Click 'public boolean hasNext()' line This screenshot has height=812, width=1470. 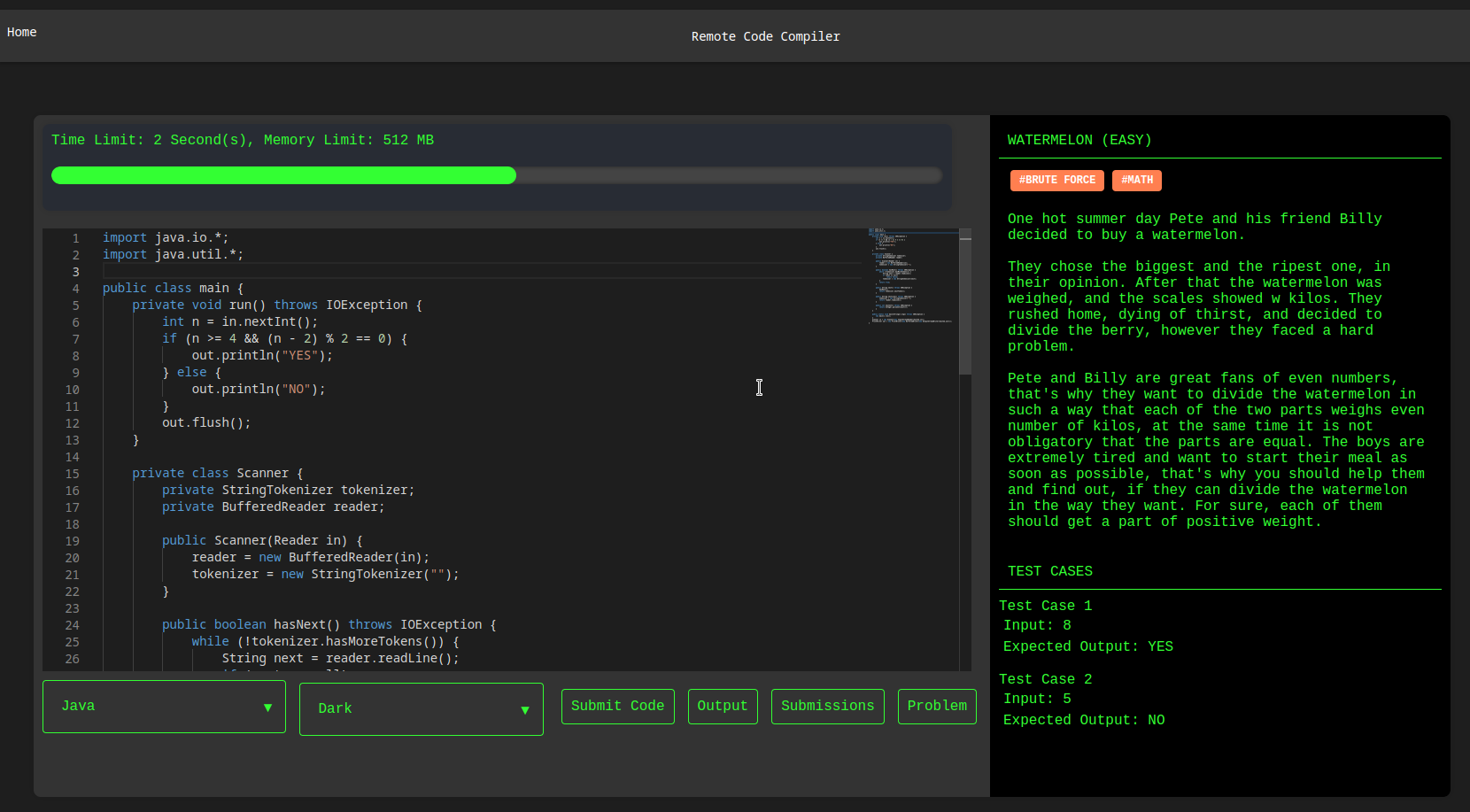pos(329,625)
